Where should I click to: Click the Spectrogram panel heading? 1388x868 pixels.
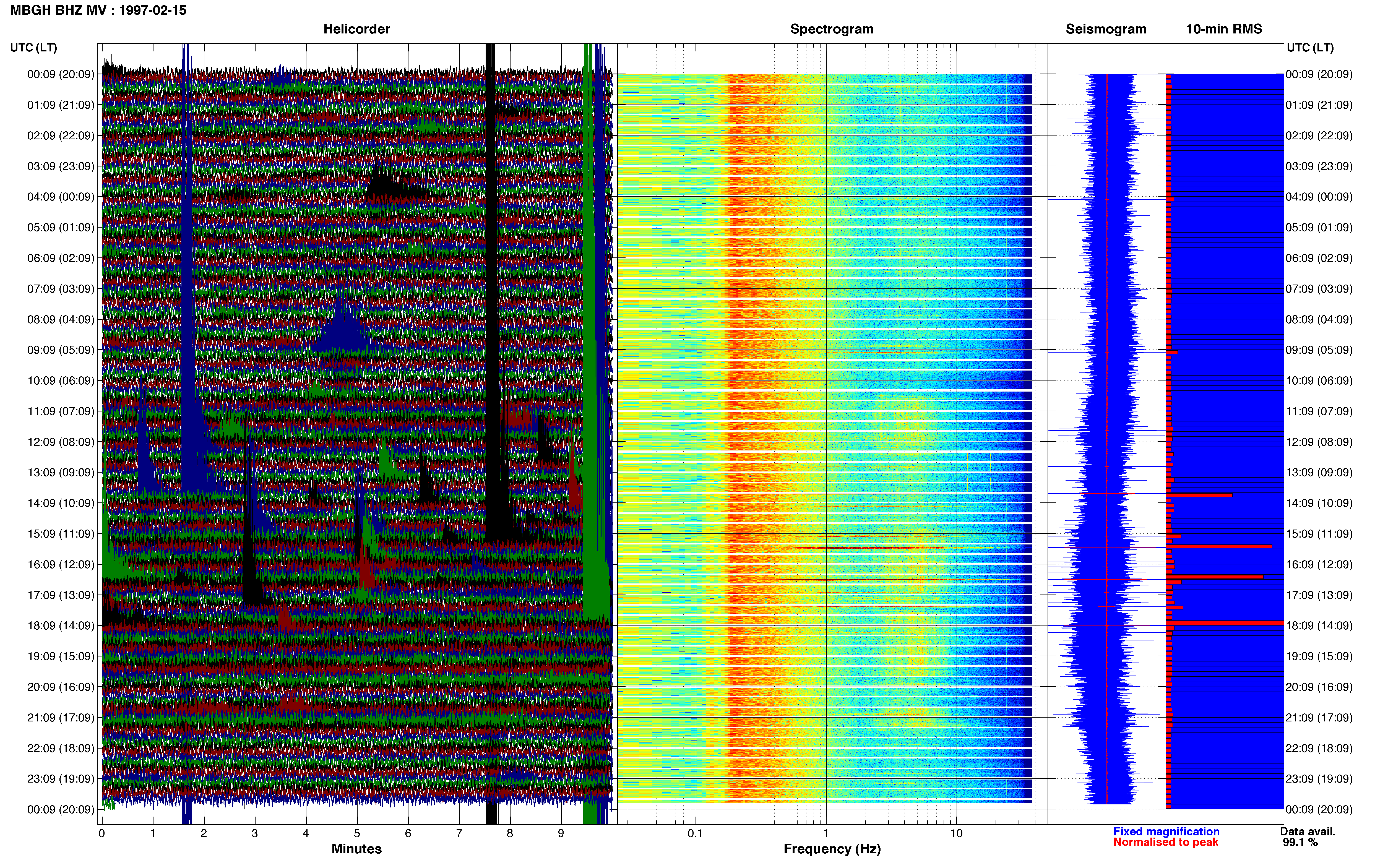[831, 29]
